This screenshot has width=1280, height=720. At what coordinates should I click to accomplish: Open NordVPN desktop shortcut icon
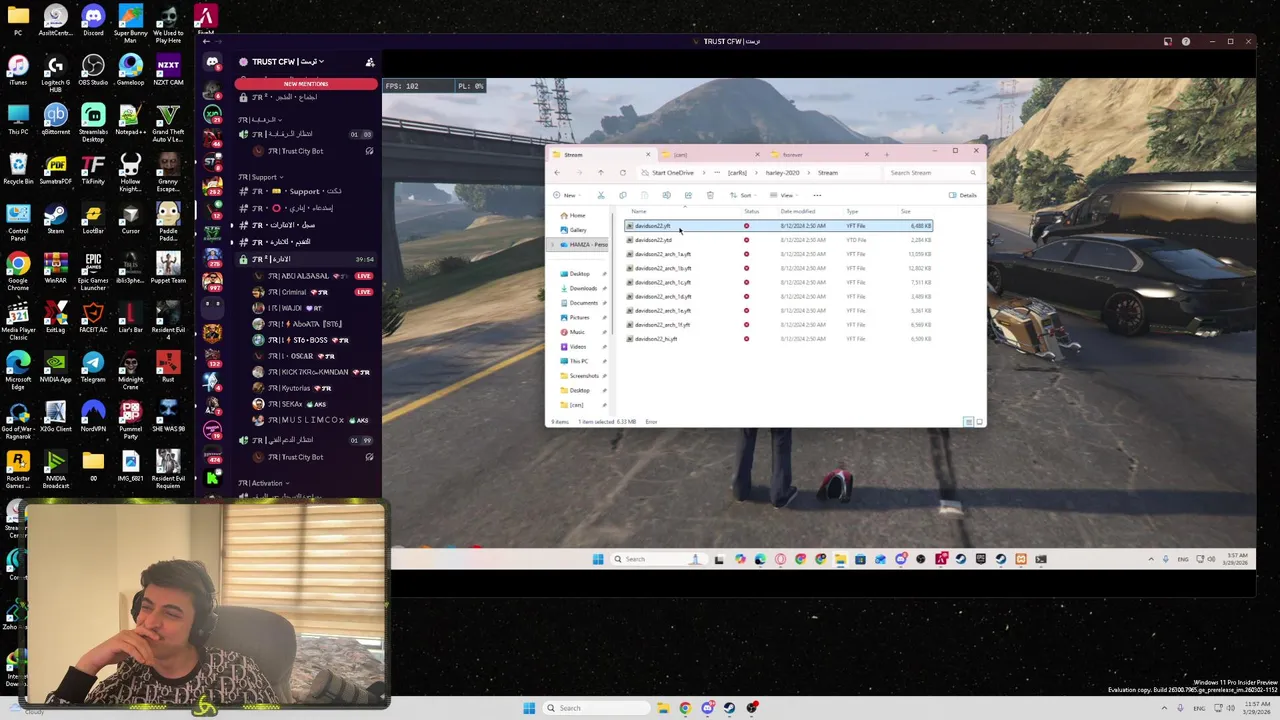93,416
